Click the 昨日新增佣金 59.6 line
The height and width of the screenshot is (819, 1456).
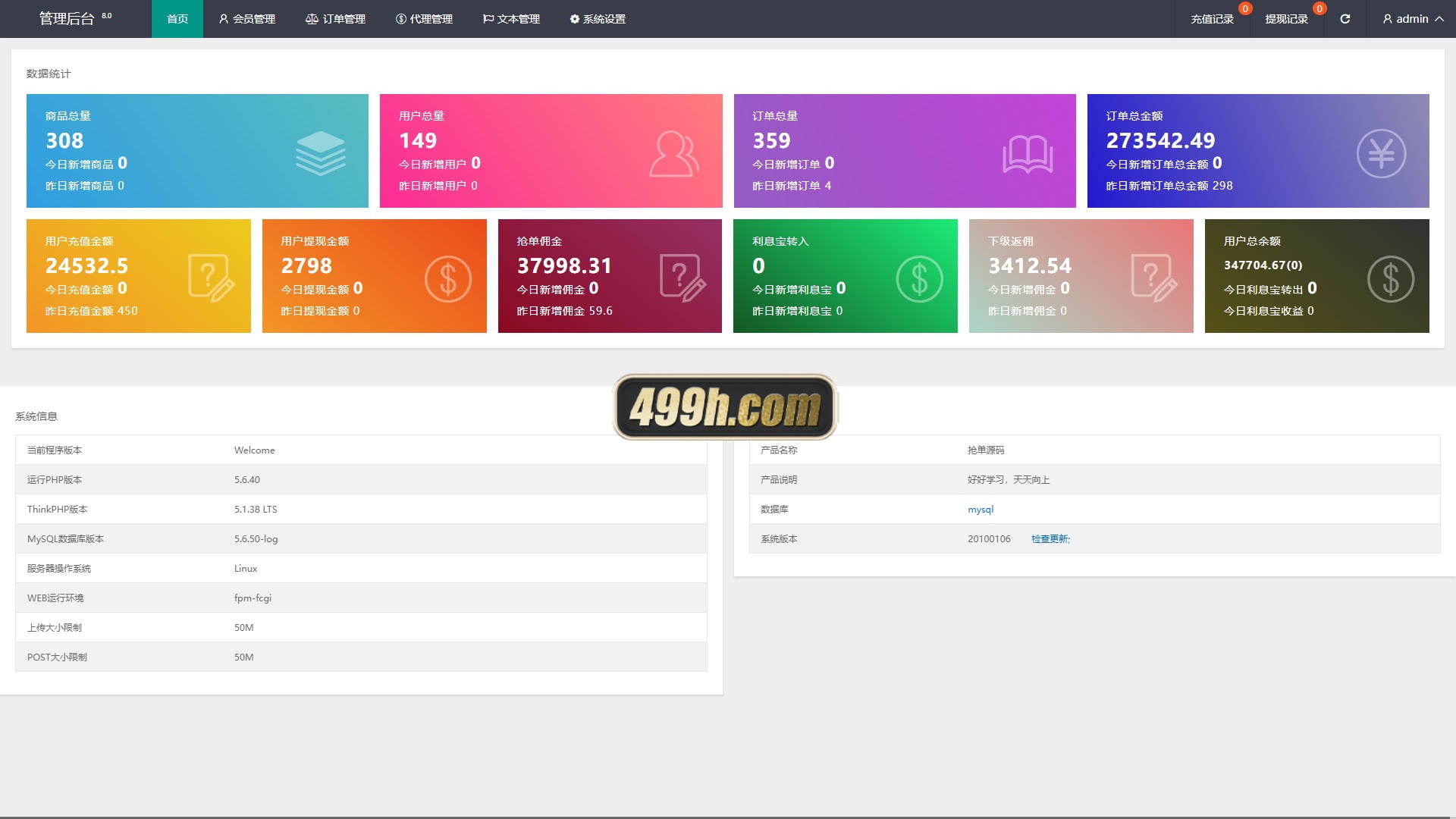(564, 311)
